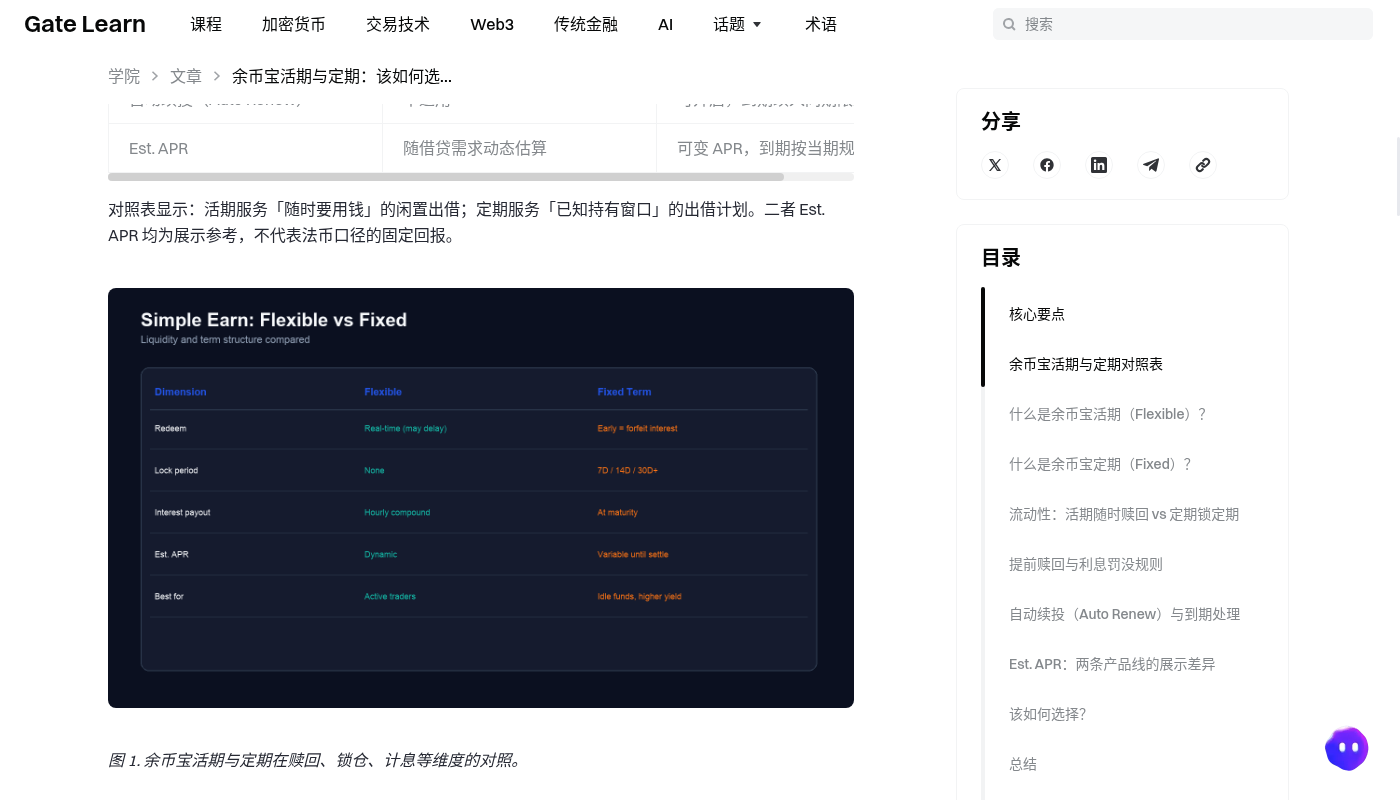The height and width of the screenshot is (800, 1400).
Task: Expand the 话题 dropdown menu
Action: 738,24
